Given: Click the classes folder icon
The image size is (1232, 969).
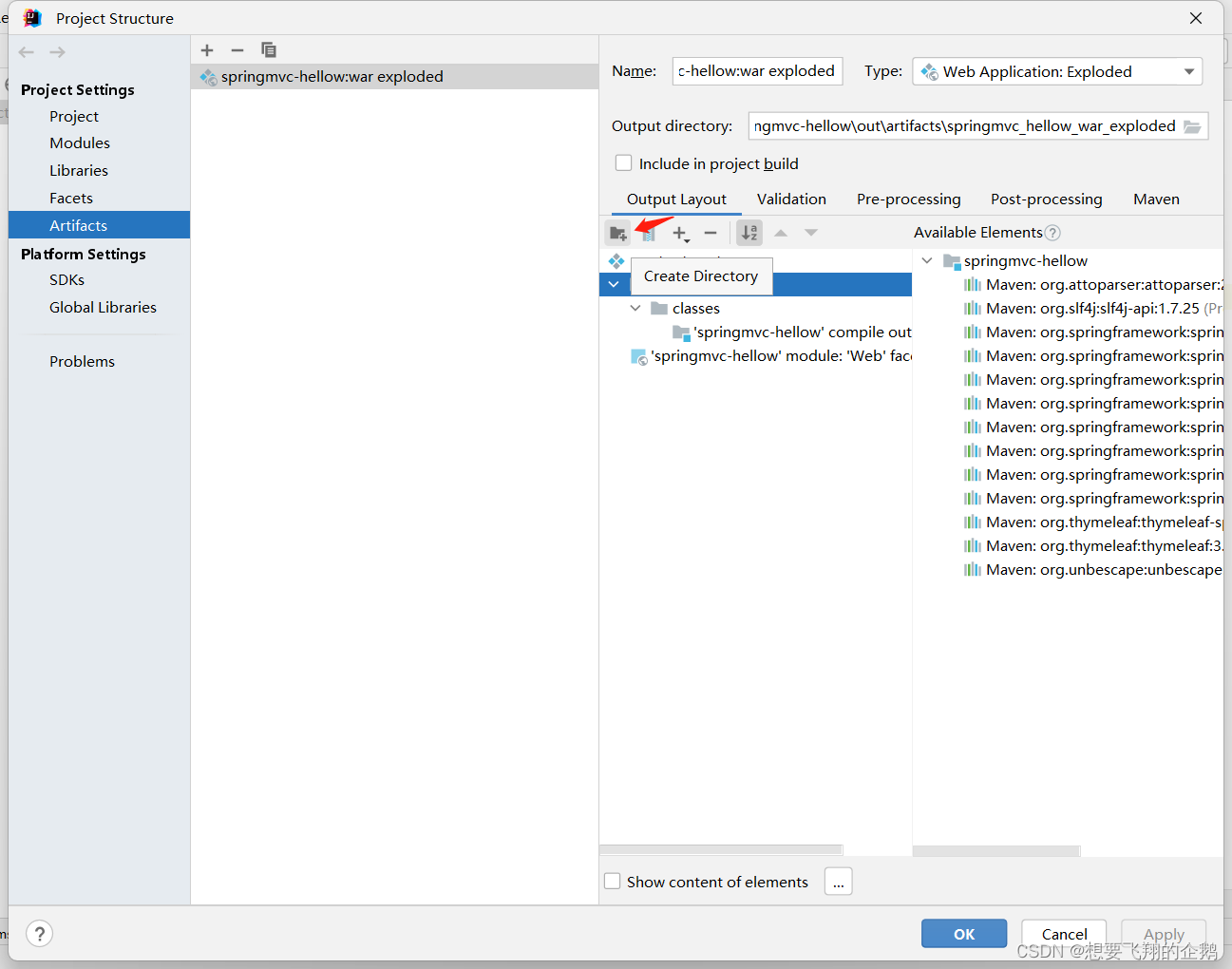Looking at the screenshot, I should [659, 309].
